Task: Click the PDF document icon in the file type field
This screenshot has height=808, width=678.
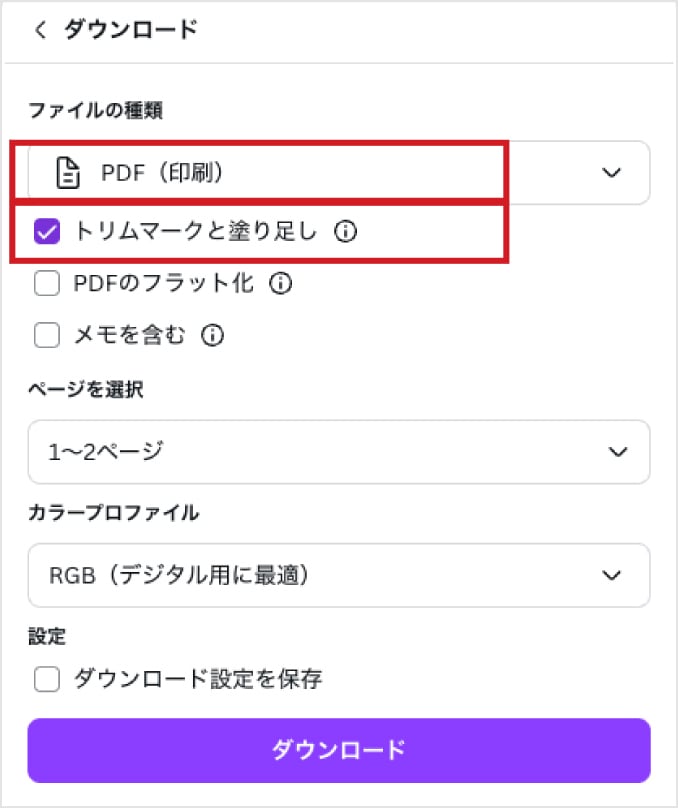Action: [x=66, y=172]
